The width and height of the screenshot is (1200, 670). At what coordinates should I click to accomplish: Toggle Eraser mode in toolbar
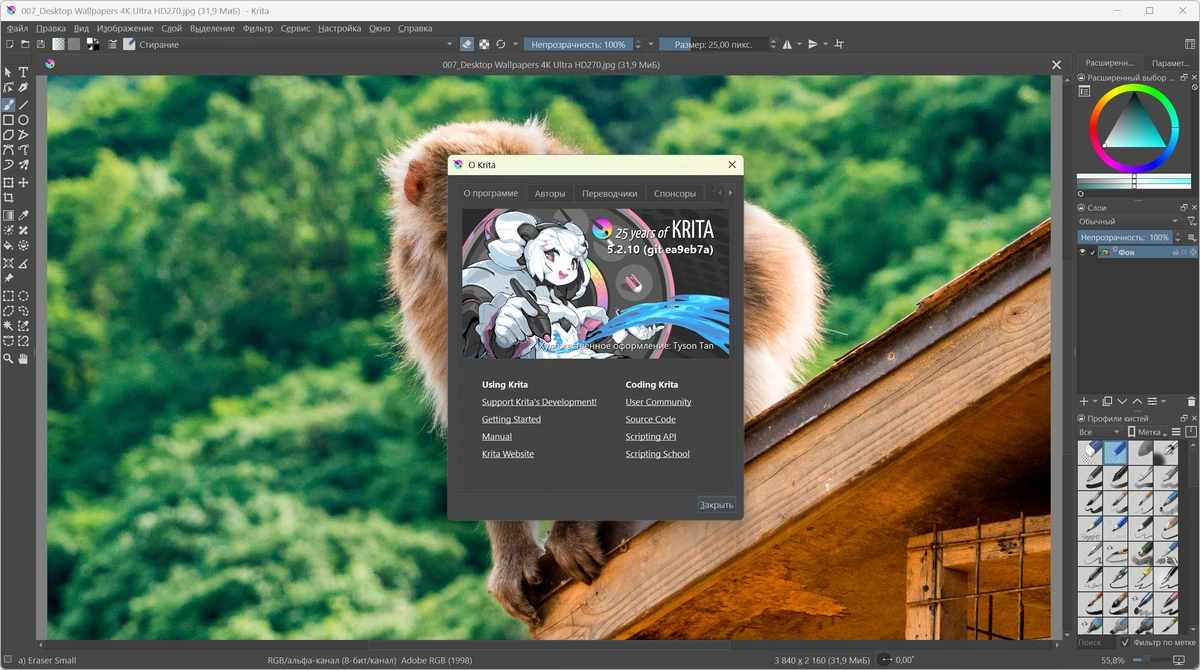[467, 44]
